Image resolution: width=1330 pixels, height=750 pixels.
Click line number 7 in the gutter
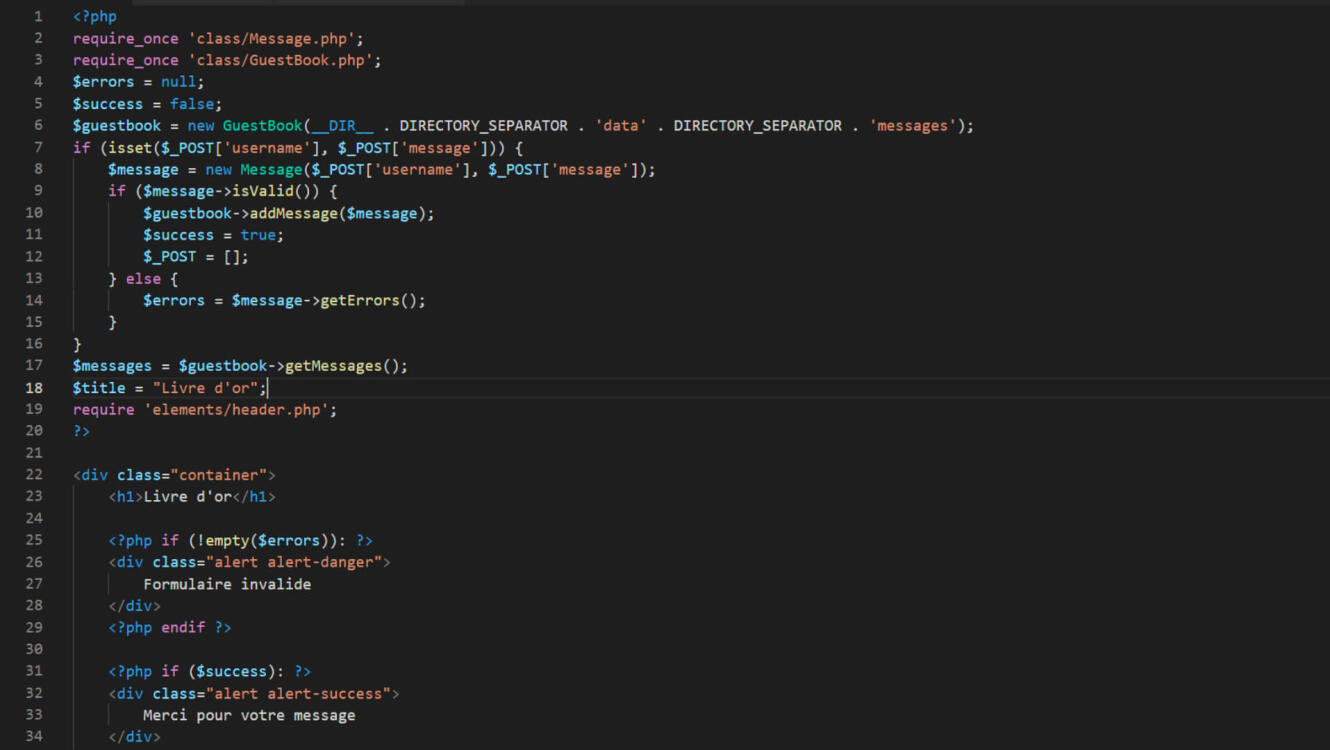point(38,147)
